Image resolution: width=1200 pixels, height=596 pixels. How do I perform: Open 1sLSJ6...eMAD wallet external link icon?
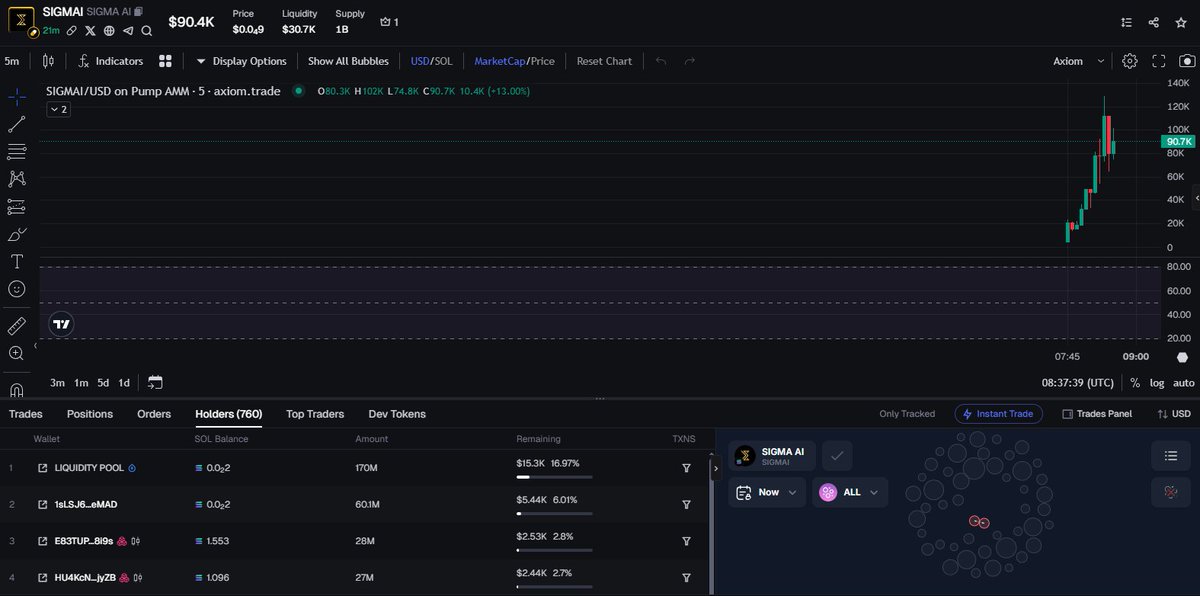coord(43,504)
